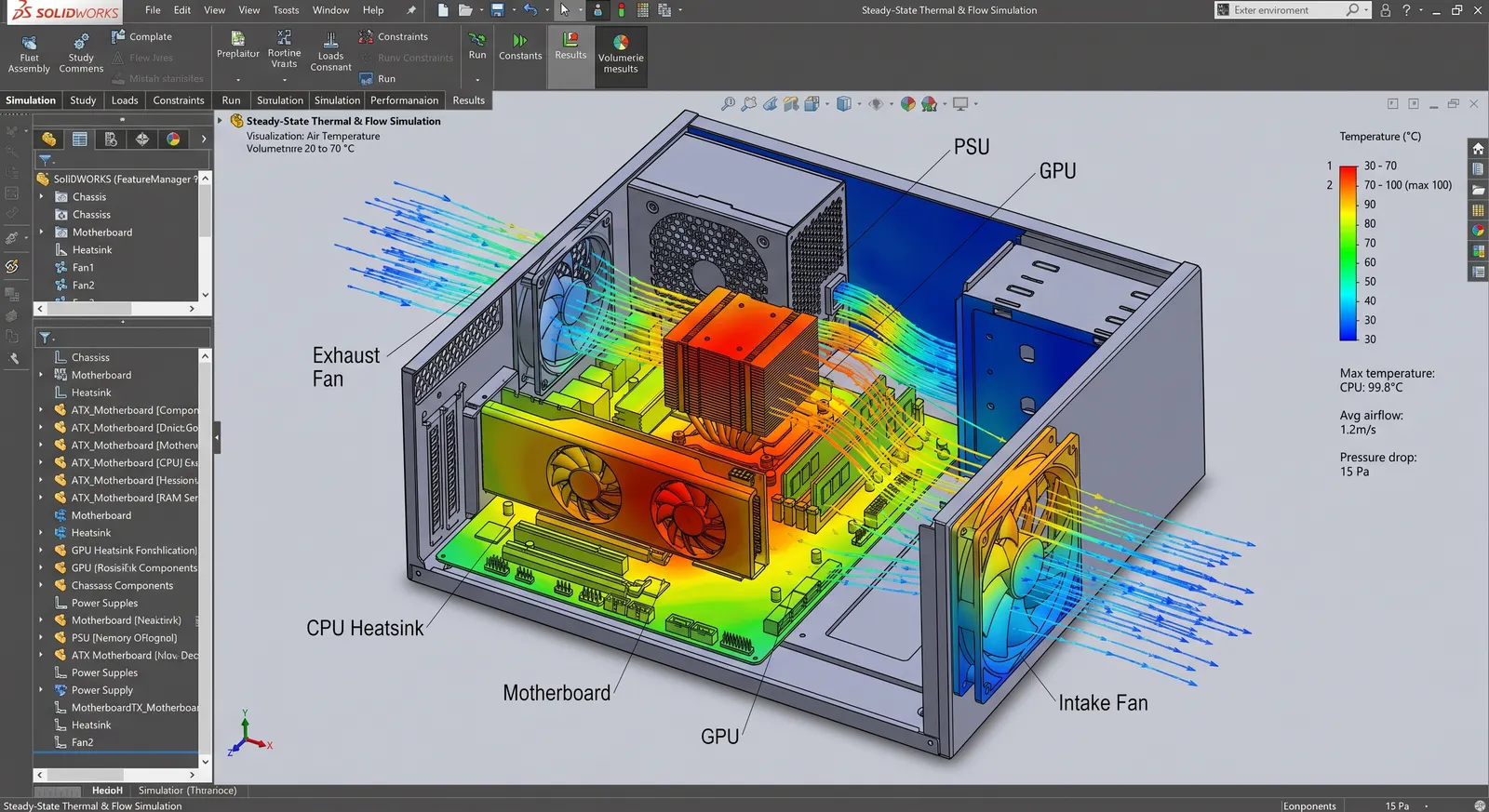
Task: Open the Help menu
Action: [373, 10]
